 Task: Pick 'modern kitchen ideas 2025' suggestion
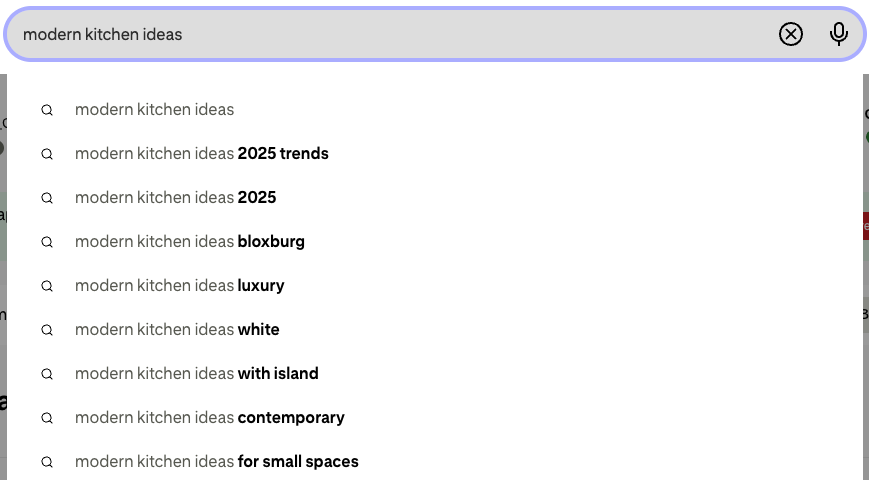(x=434, y=197)
